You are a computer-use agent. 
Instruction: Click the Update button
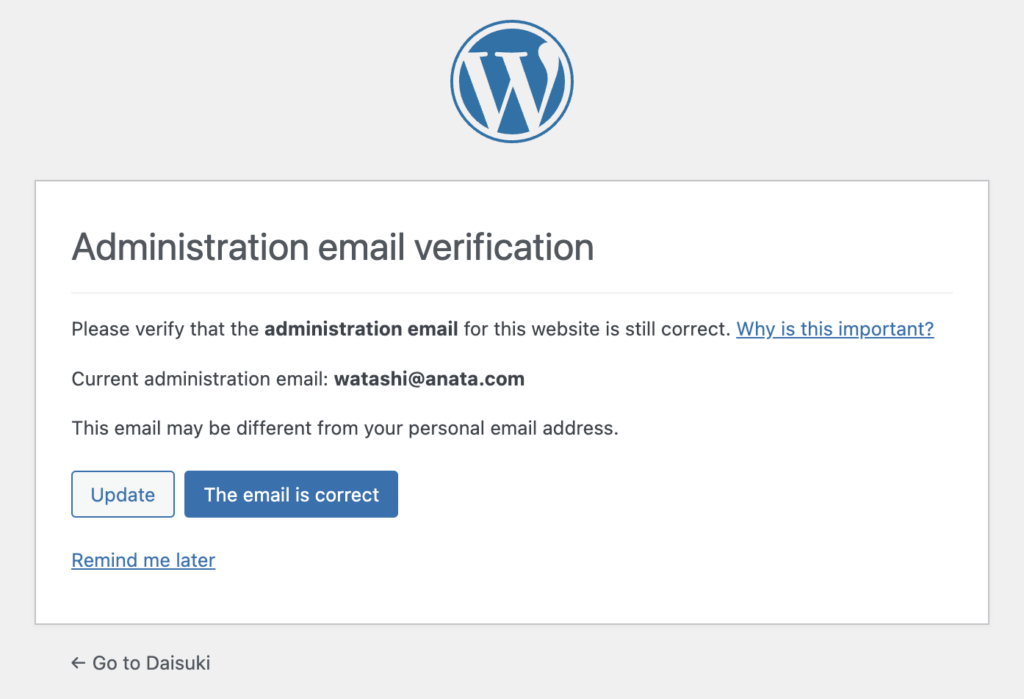(123, 495)
